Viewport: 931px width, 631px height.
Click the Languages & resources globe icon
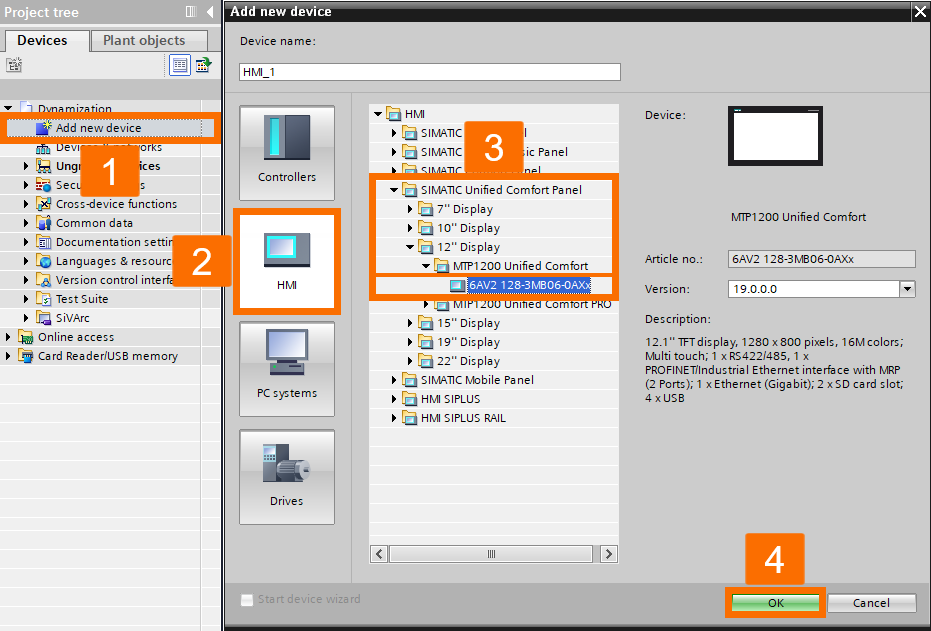43,261
